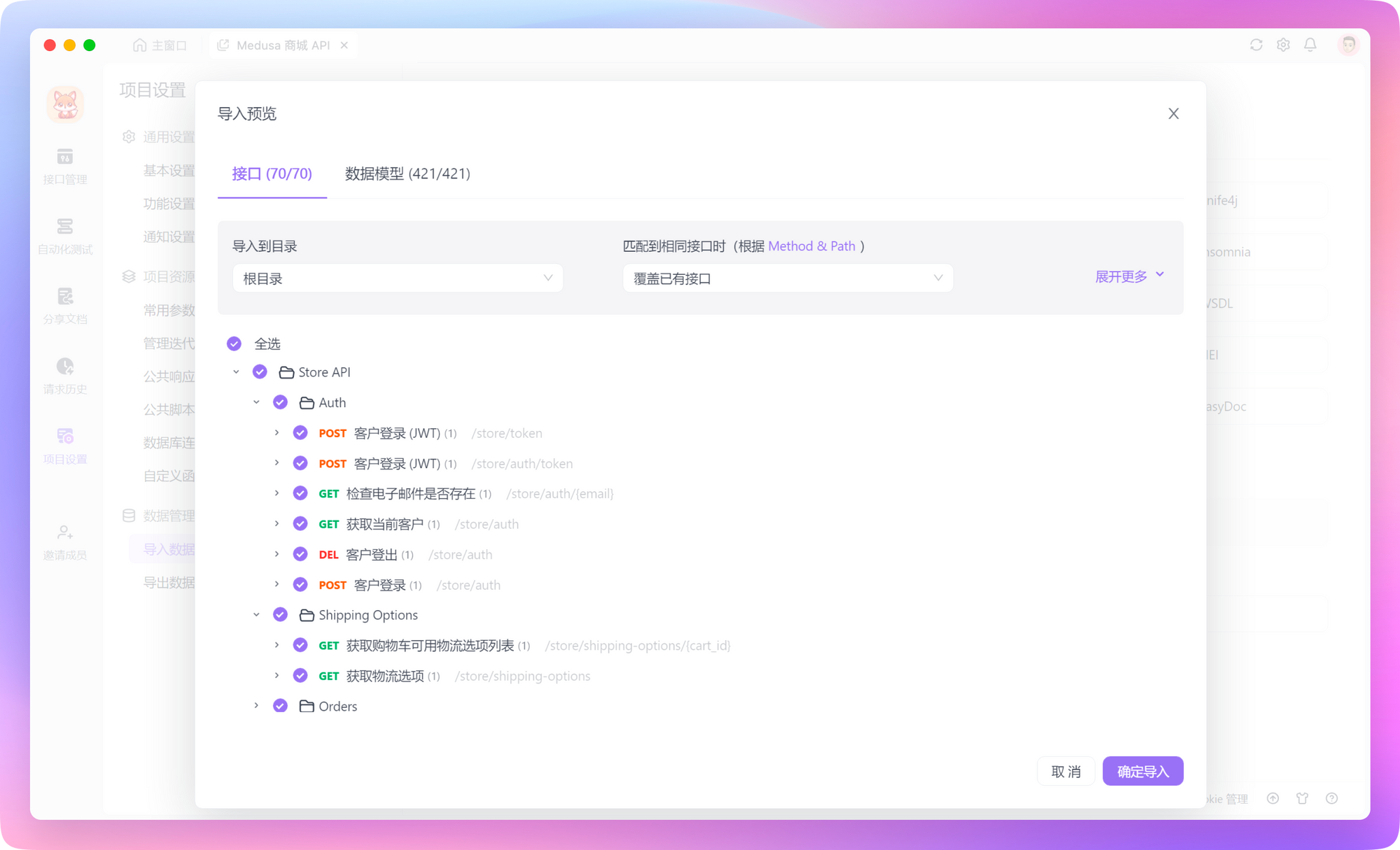Expand the /store/token POST endpoint row

pyautogui.click(x=277, y=433)
